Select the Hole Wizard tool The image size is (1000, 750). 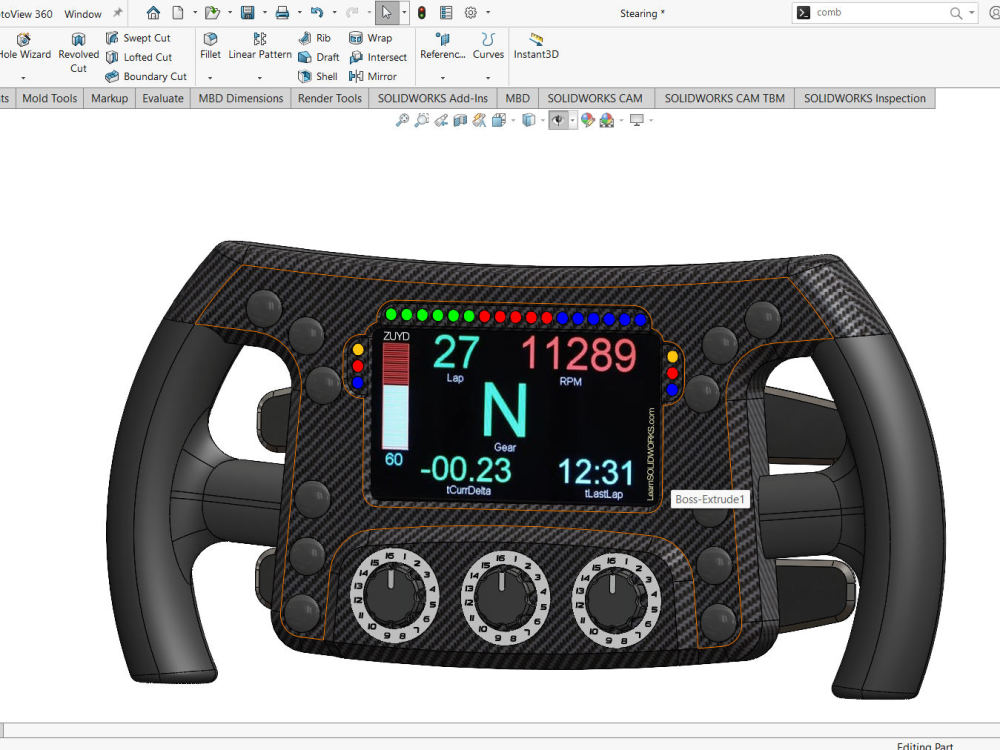pyautogui.click(x=24, y=47)
